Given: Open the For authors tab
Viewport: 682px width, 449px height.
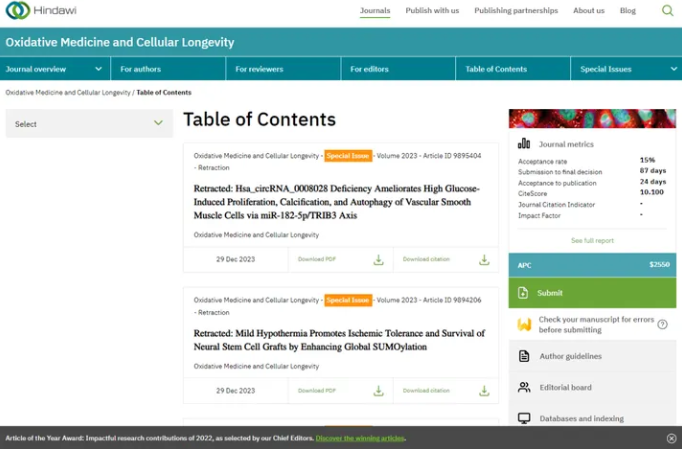Looking at the screenshot, I should (x=168, y=69).
